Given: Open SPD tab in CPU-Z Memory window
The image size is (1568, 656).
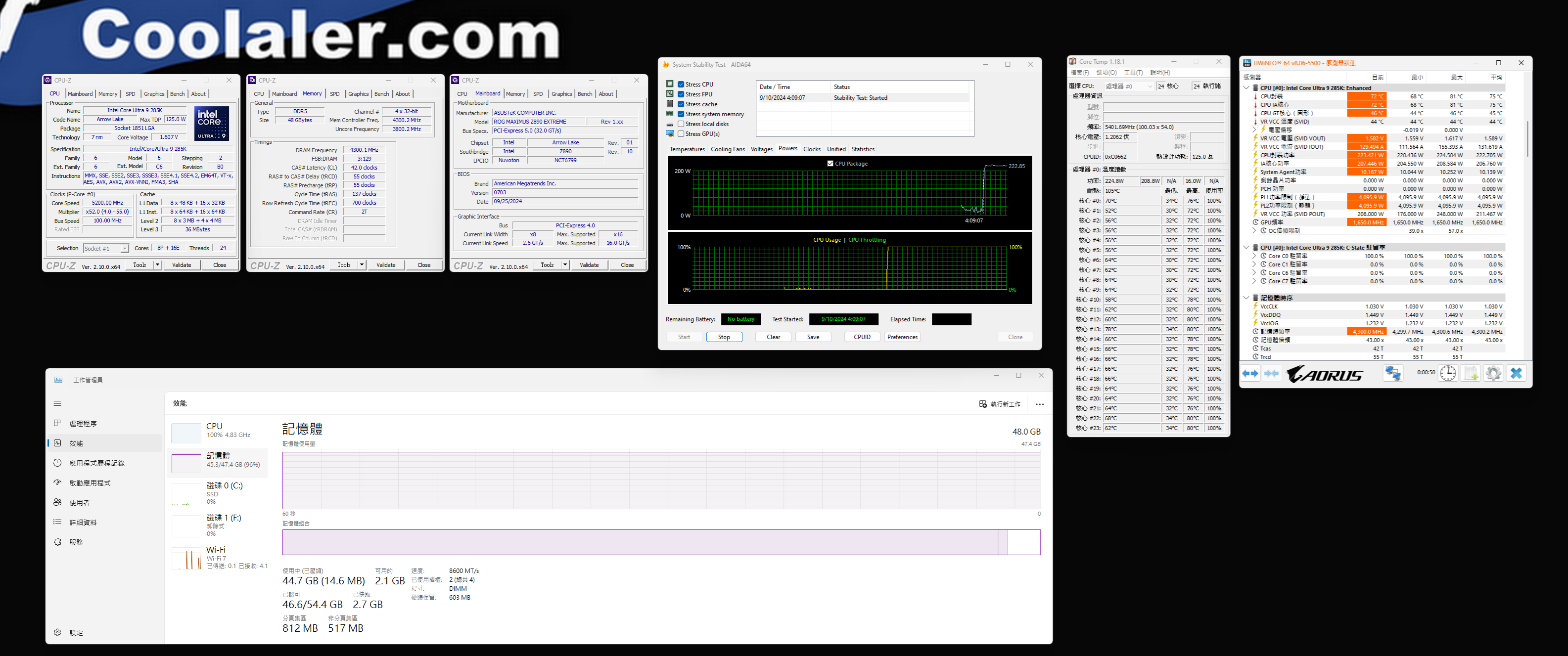Looking at the screenshot, I should [335, 94].
